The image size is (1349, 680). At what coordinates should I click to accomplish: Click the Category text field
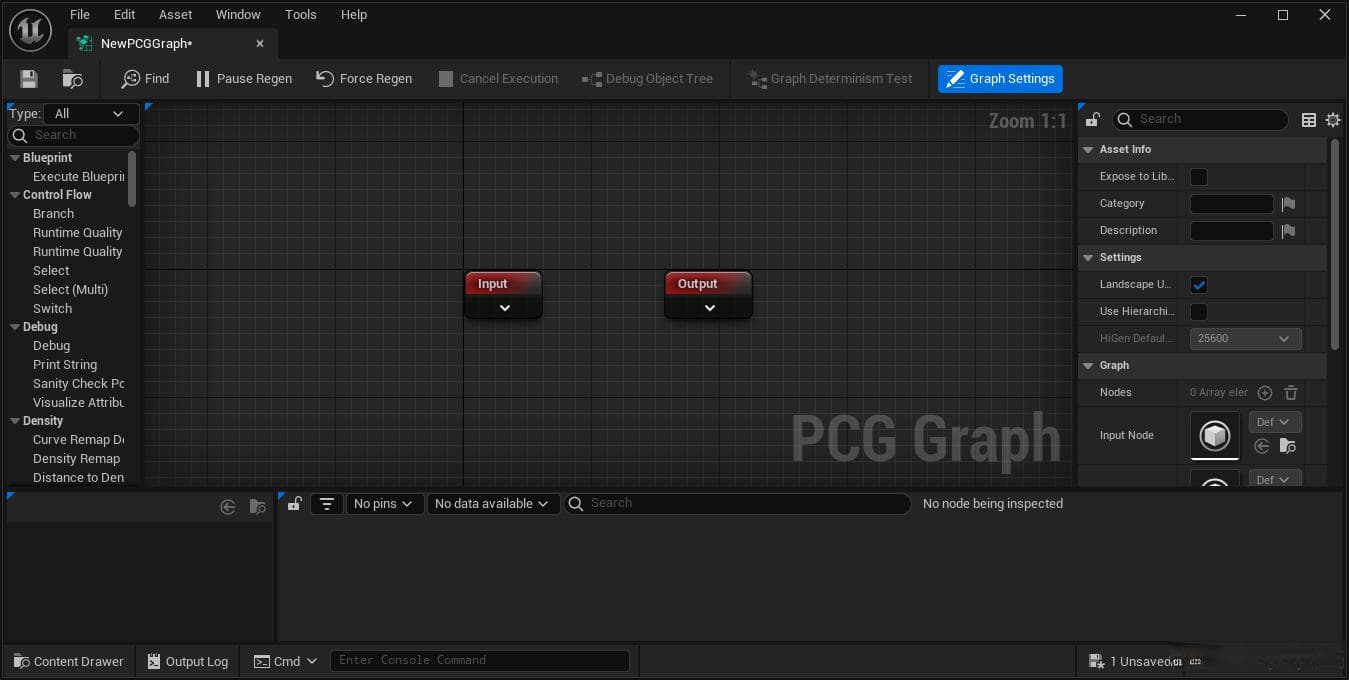[x=1231, y=204]
